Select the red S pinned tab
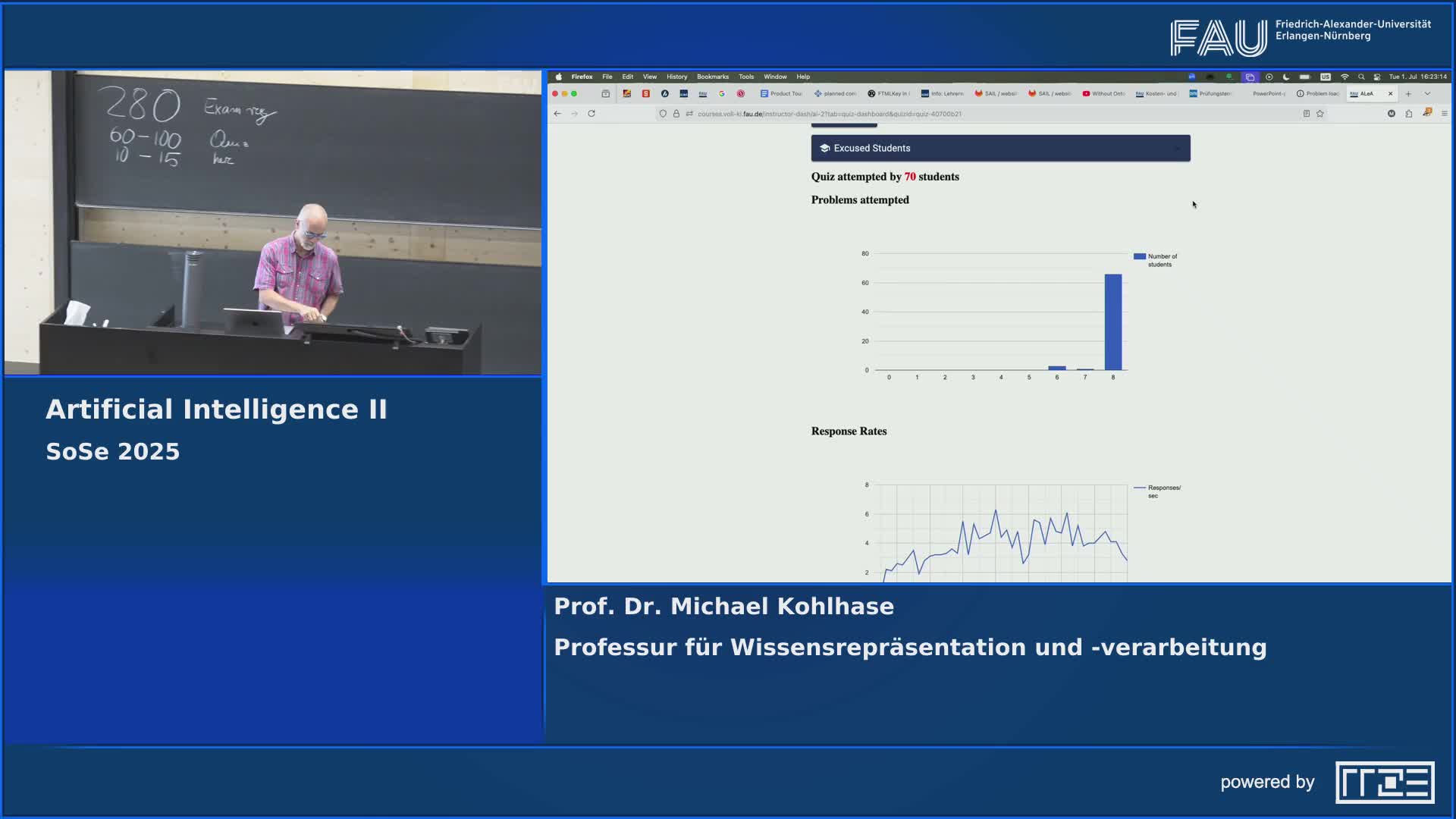 point(646,94)
